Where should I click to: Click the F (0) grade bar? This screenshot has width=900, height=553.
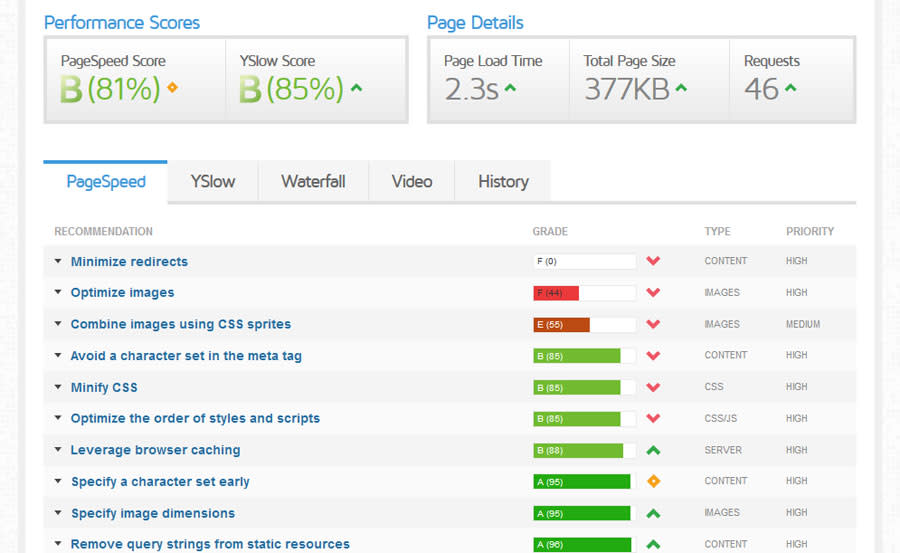[584, 261]
